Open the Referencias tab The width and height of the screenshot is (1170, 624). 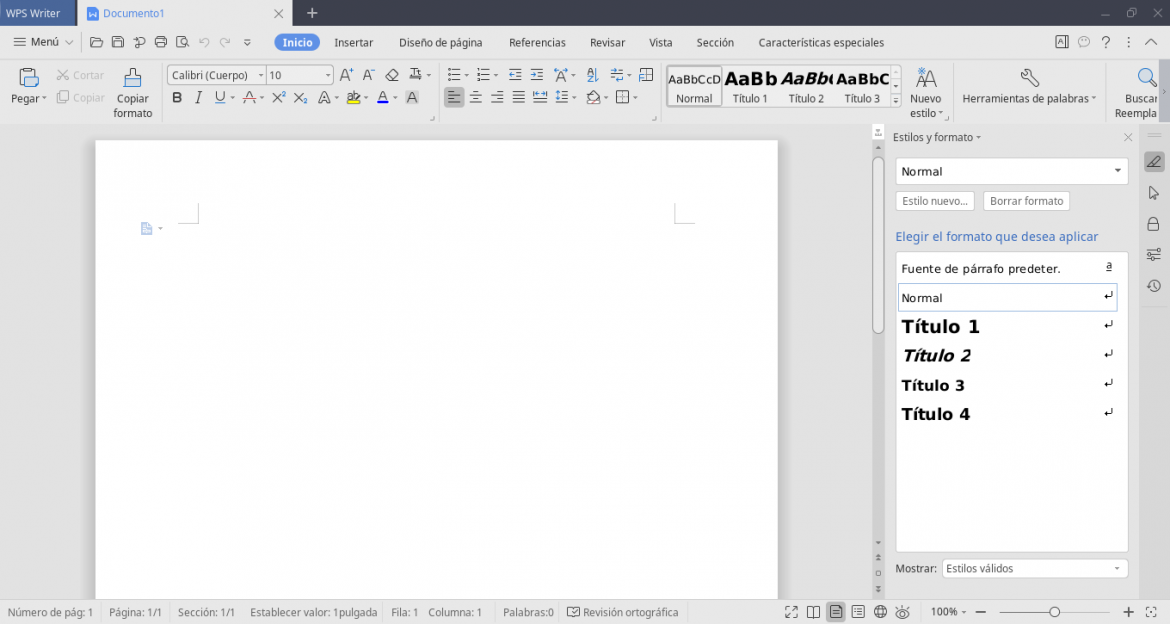click(537, 43)
